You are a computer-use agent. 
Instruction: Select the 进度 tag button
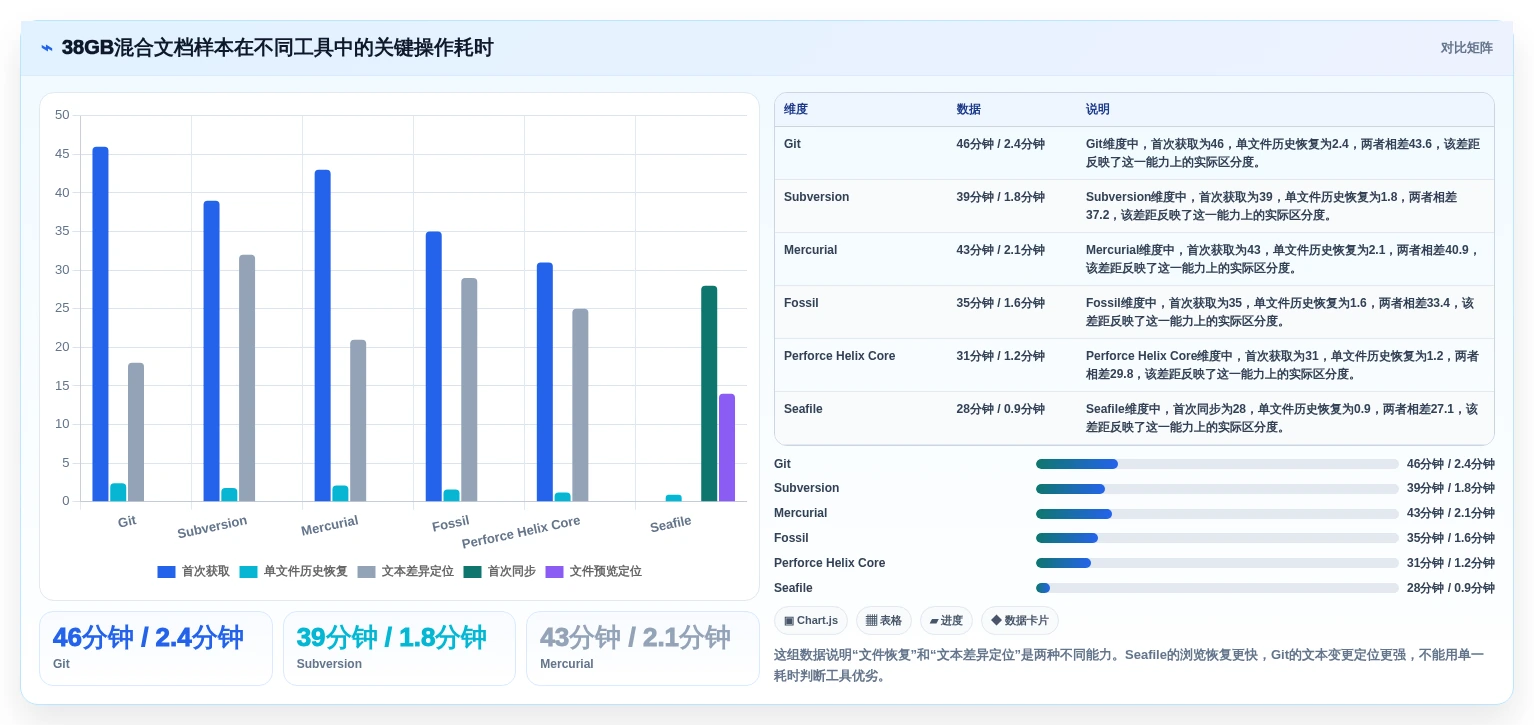pyautogui.click(x=946, y=621)
